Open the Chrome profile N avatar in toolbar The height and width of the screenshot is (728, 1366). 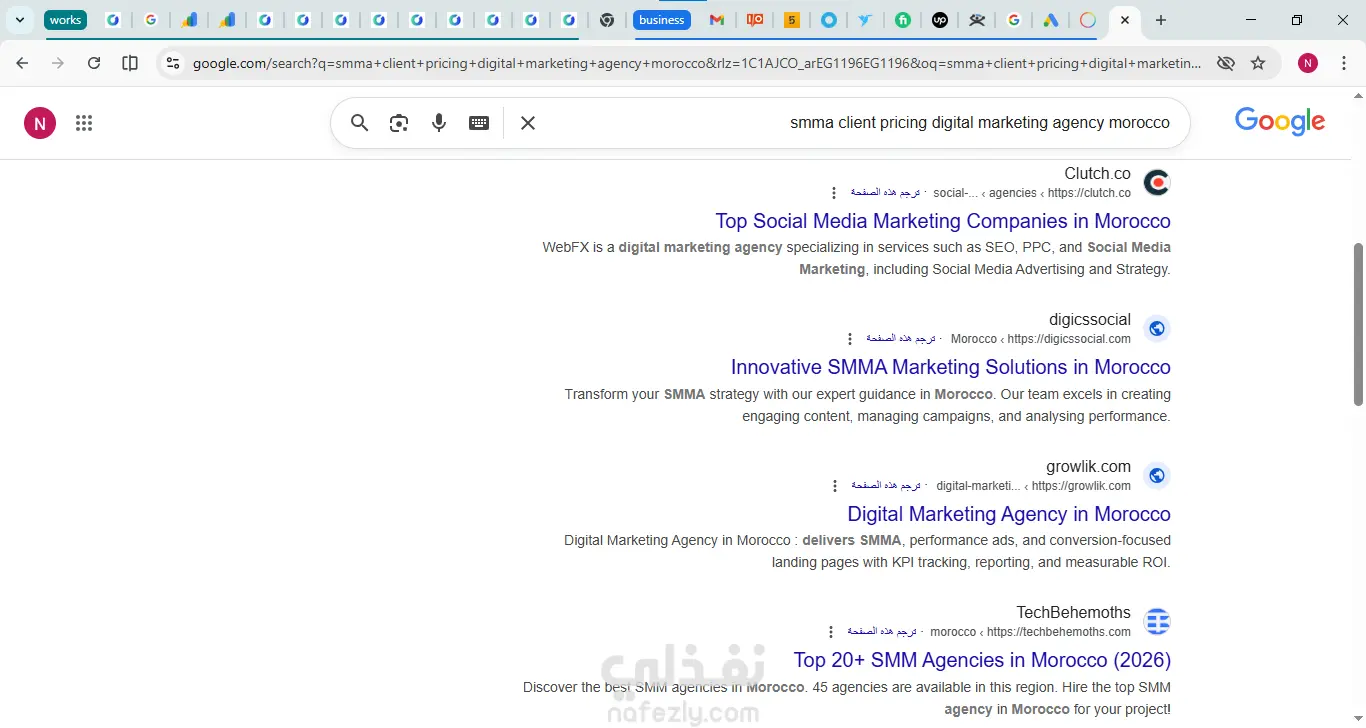tap(1308, 63)
